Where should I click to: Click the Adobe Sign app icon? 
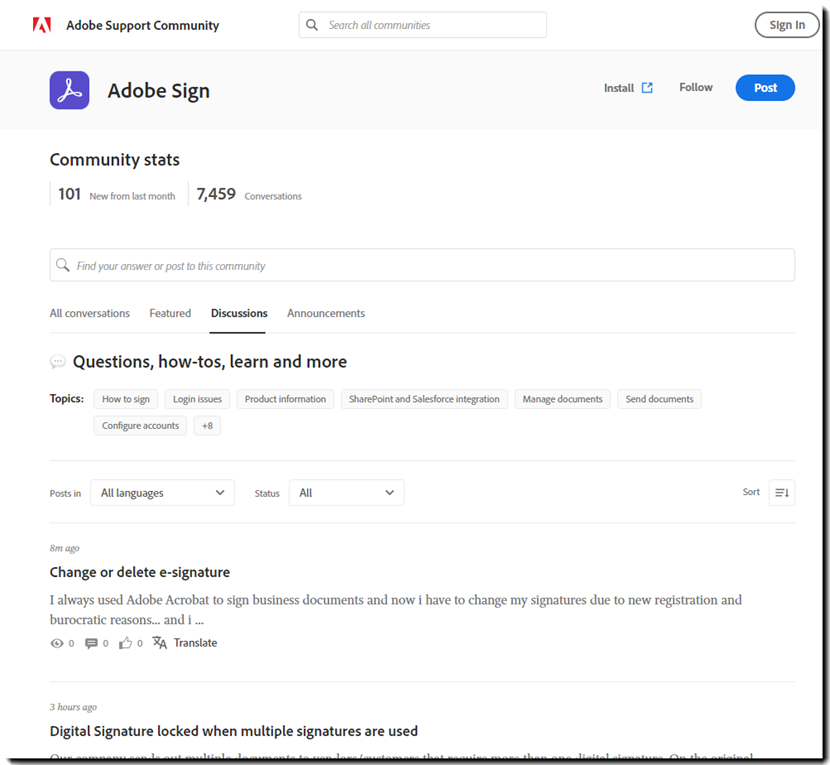click(69, 90)
